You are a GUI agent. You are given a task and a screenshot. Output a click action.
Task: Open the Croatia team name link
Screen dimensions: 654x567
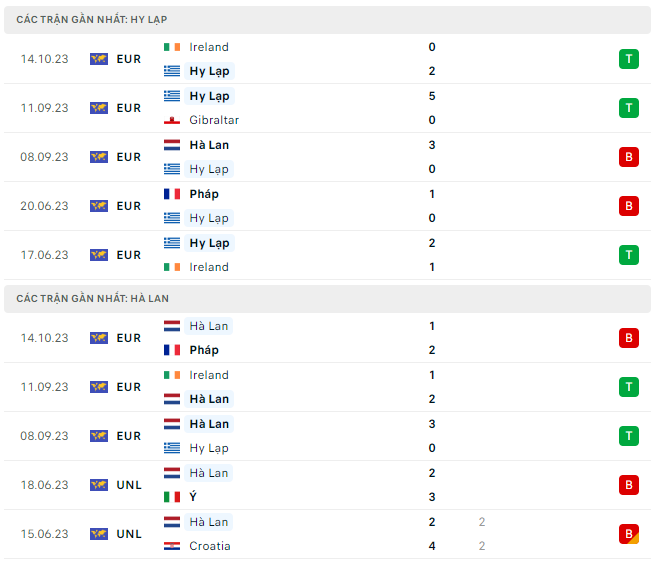click(210, 546)
